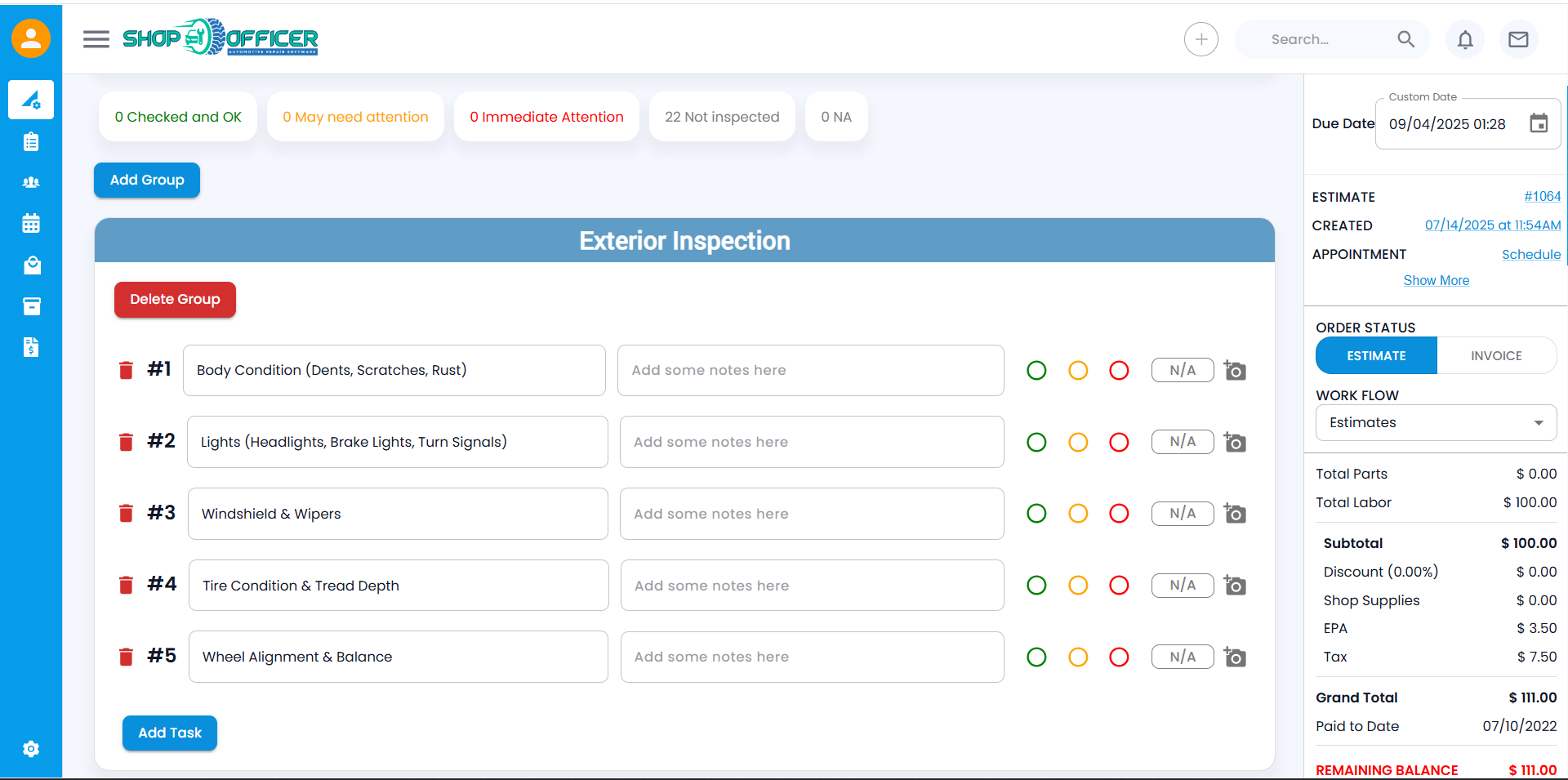Mark Body Condition as green checked OK

pyautogui.click(x=1036, y=371)
